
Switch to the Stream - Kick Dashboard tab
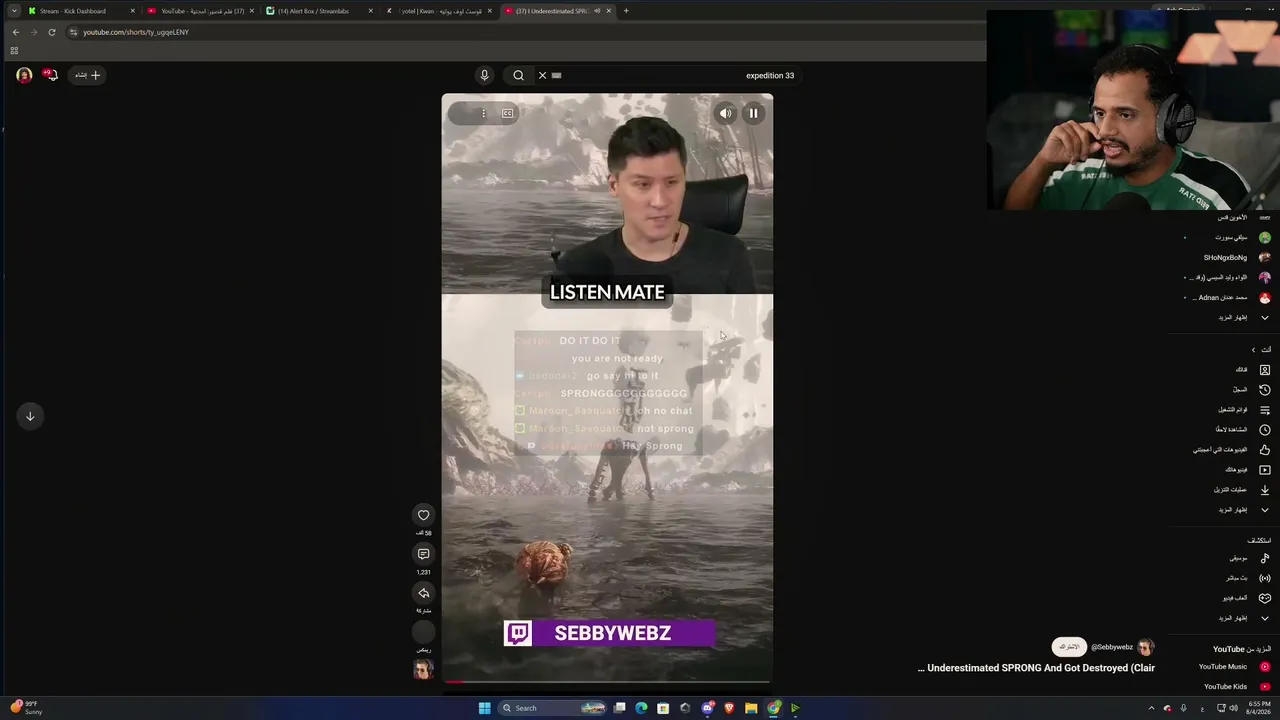pyautogui.click(x=80, y=11)
